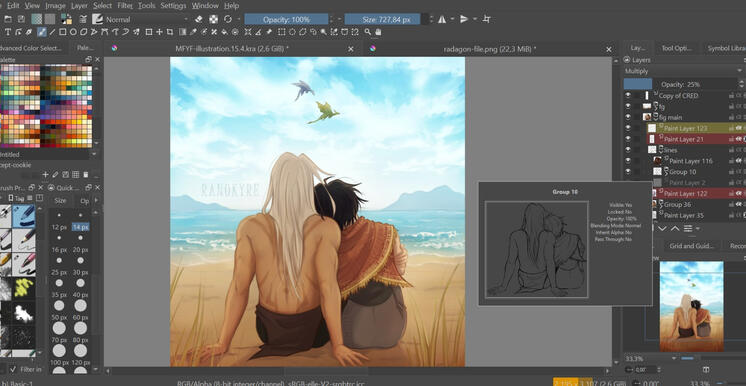Select the Pan hand tool

coord(378,32)
